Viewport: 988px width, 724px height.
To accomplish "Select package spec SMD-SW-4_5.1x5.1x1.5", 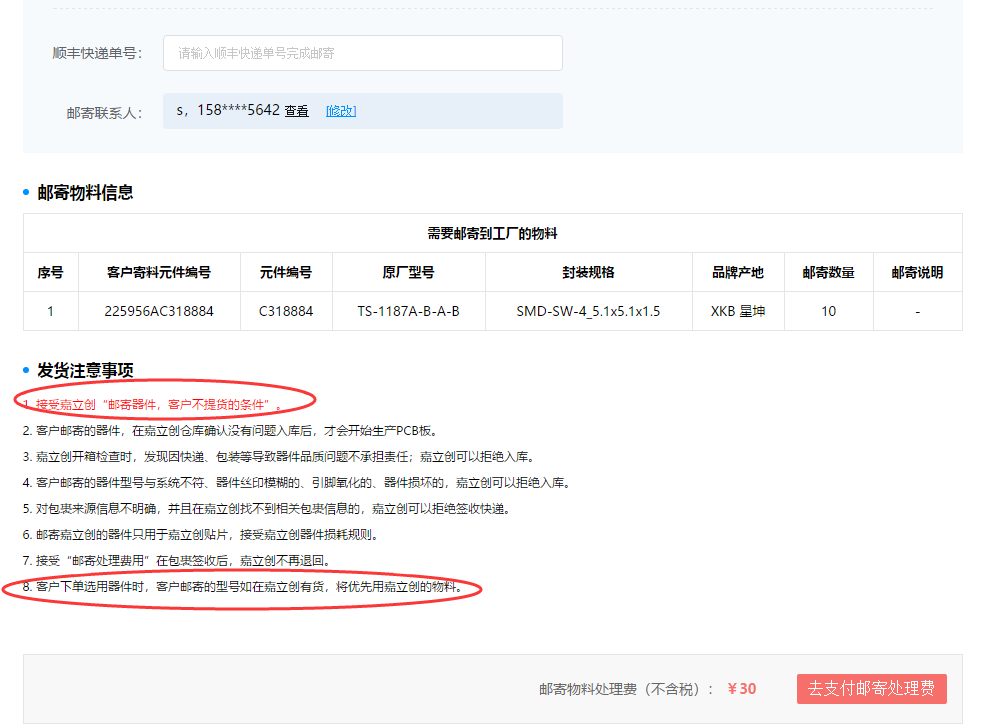I will pyautogui.click(x=588, y=311).
